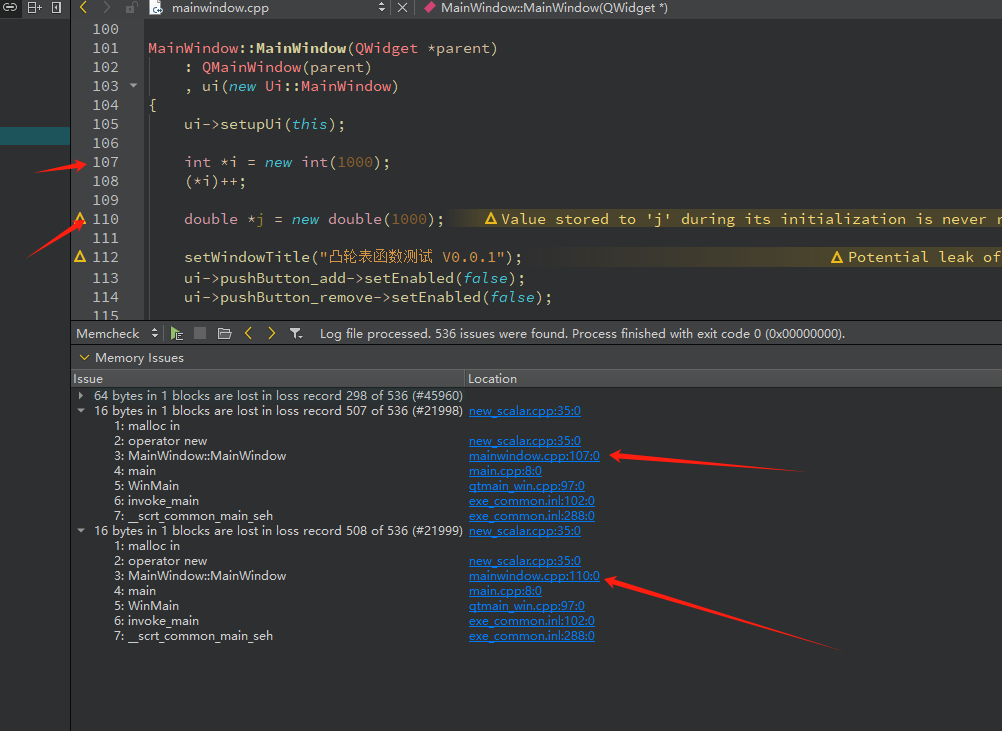Select '7: __scrt_common_main_seh' frame under record 507
1002x731 pixels.
coord(194,516)
